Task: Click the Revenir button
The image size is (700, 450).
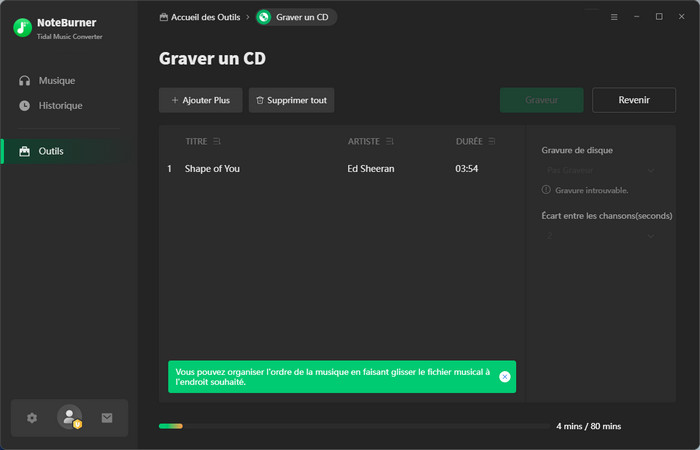Action: pos(633,100)
